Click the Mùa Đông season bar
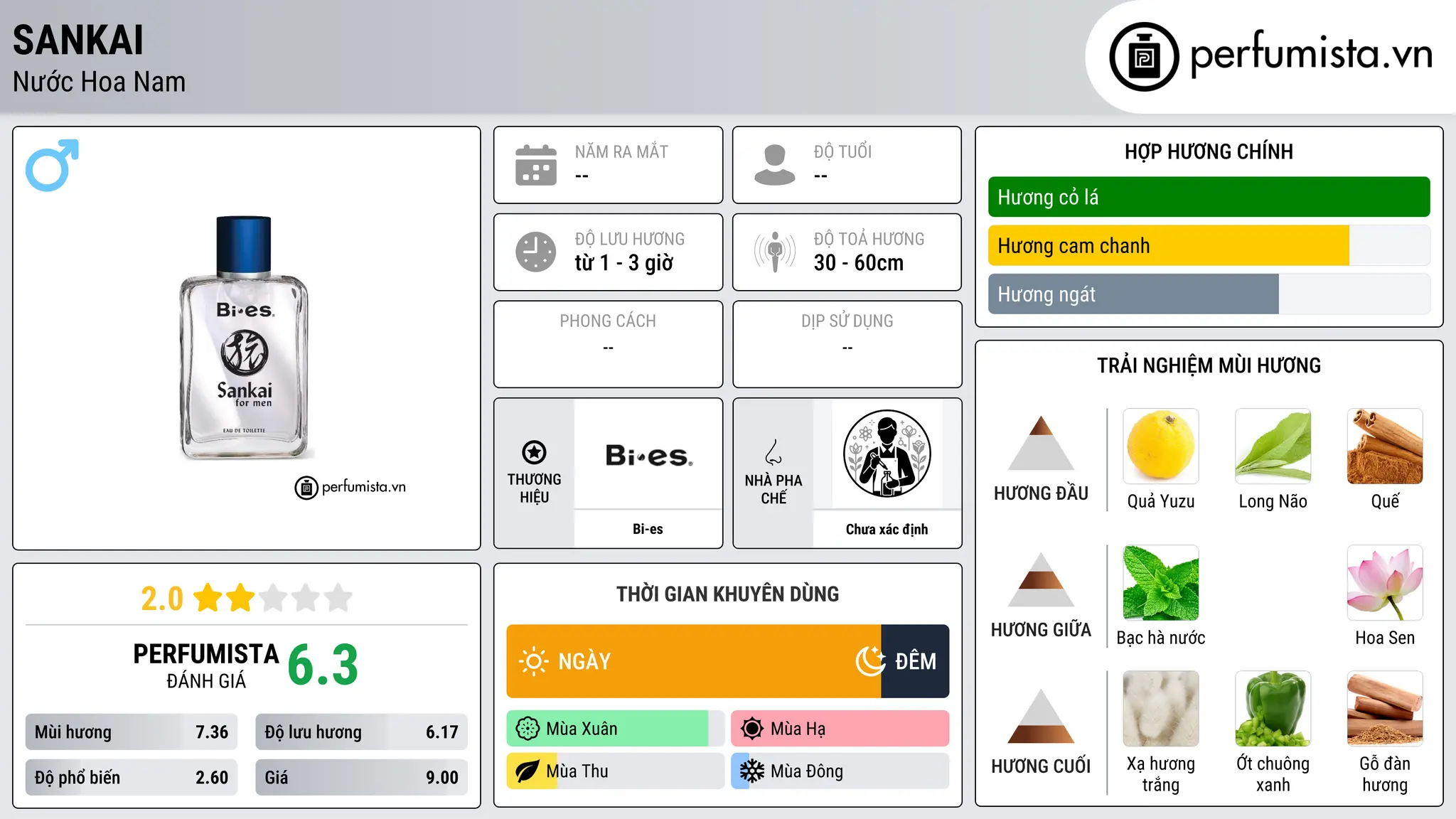1456x819 pixels. pos(840,771)
